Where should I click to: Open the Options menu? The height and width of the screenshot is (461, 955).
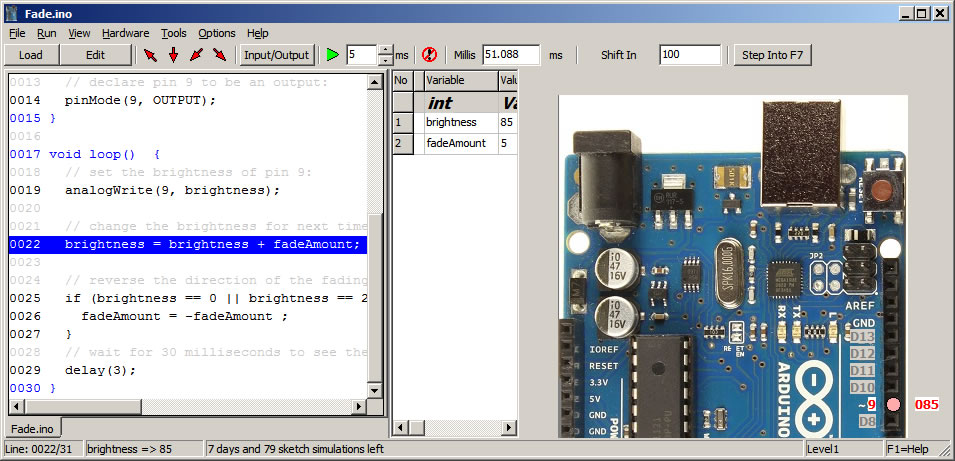click(216, 33)
